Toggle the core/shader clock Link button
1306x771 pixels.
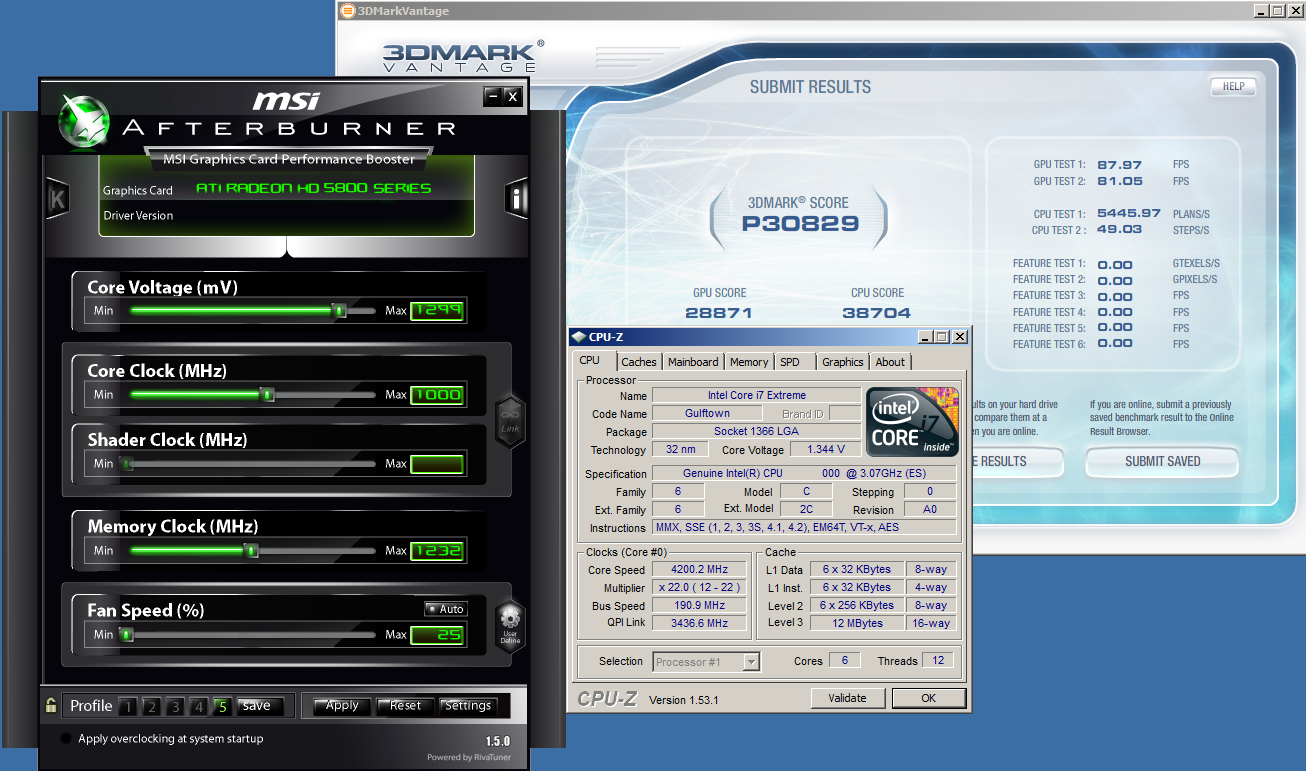(510, 422)
